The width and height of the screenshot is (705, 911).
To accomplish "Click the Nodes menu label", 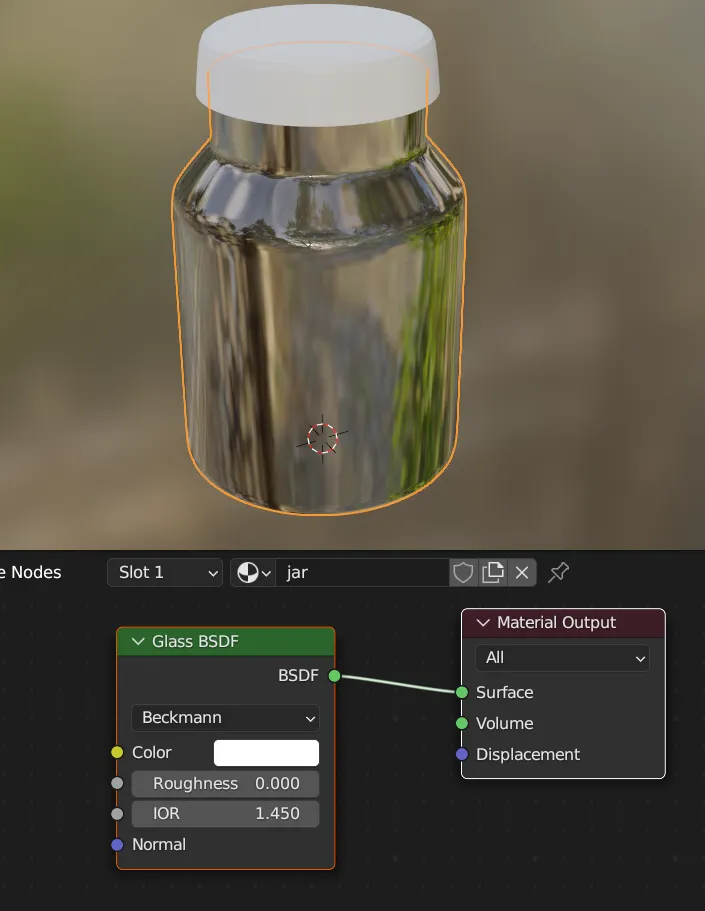I will pos(36,573).
